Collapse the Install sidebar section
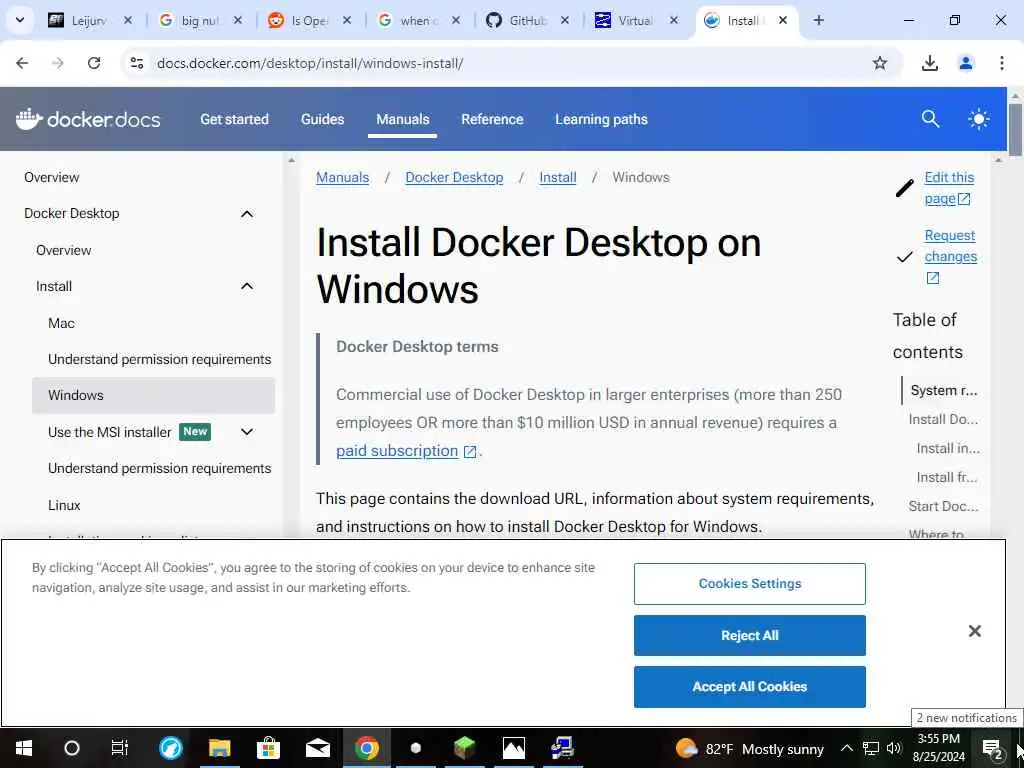1024x768 pixels. click(x=247, y=286)
